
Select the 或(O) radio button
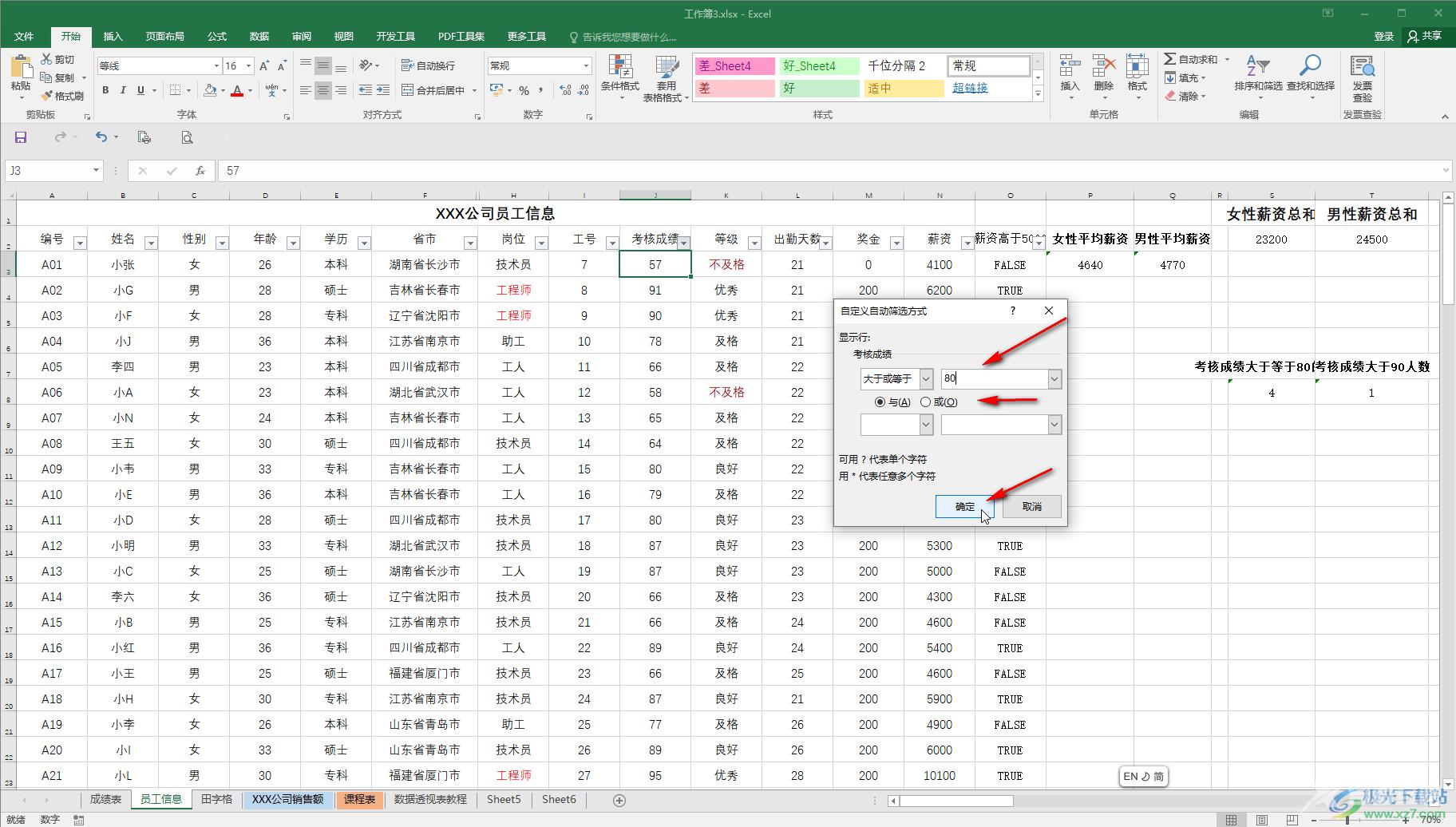[x=925, y=402]
